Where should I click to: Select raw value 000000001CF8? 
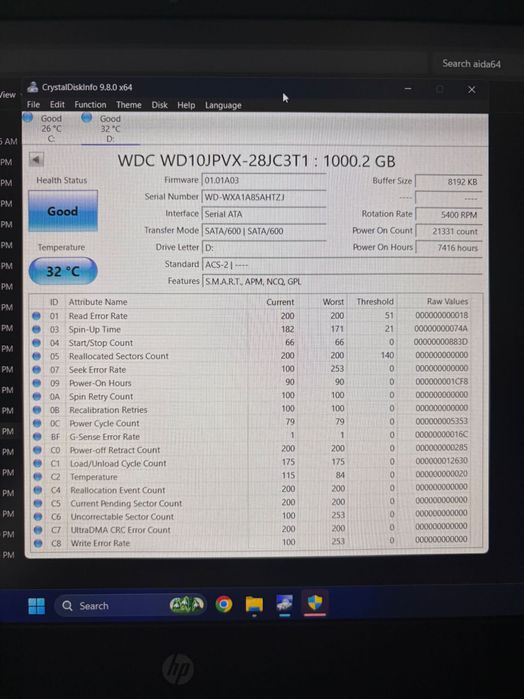(441, 382)
